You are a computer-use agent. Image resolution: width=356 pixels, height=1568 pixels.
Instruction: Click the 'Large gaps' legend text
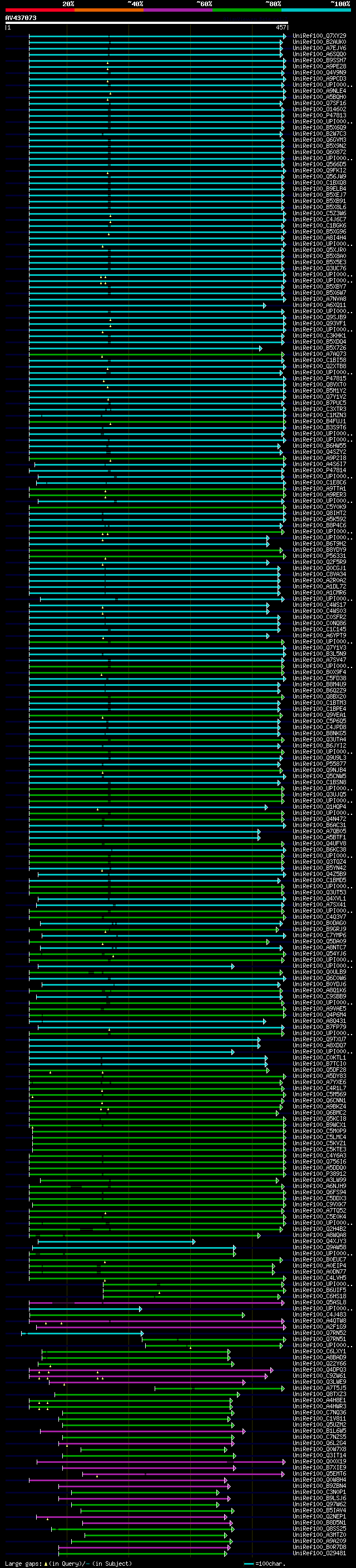23,1563
